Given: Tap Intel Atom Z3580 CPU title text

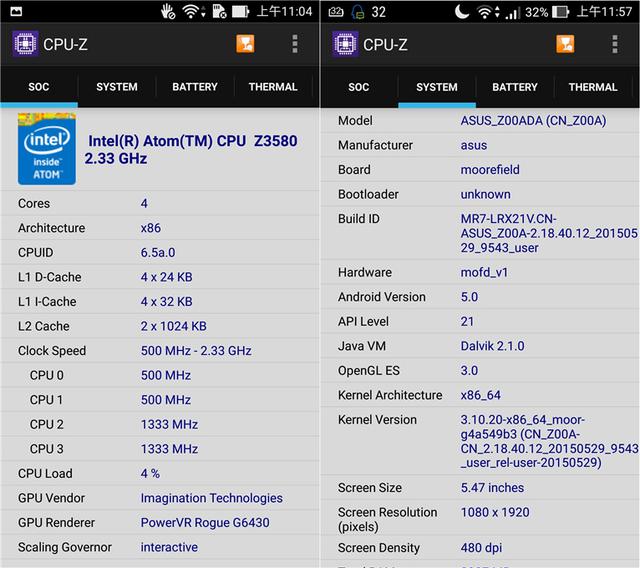Looking at the screenshot, I should (x=191, y=149).
